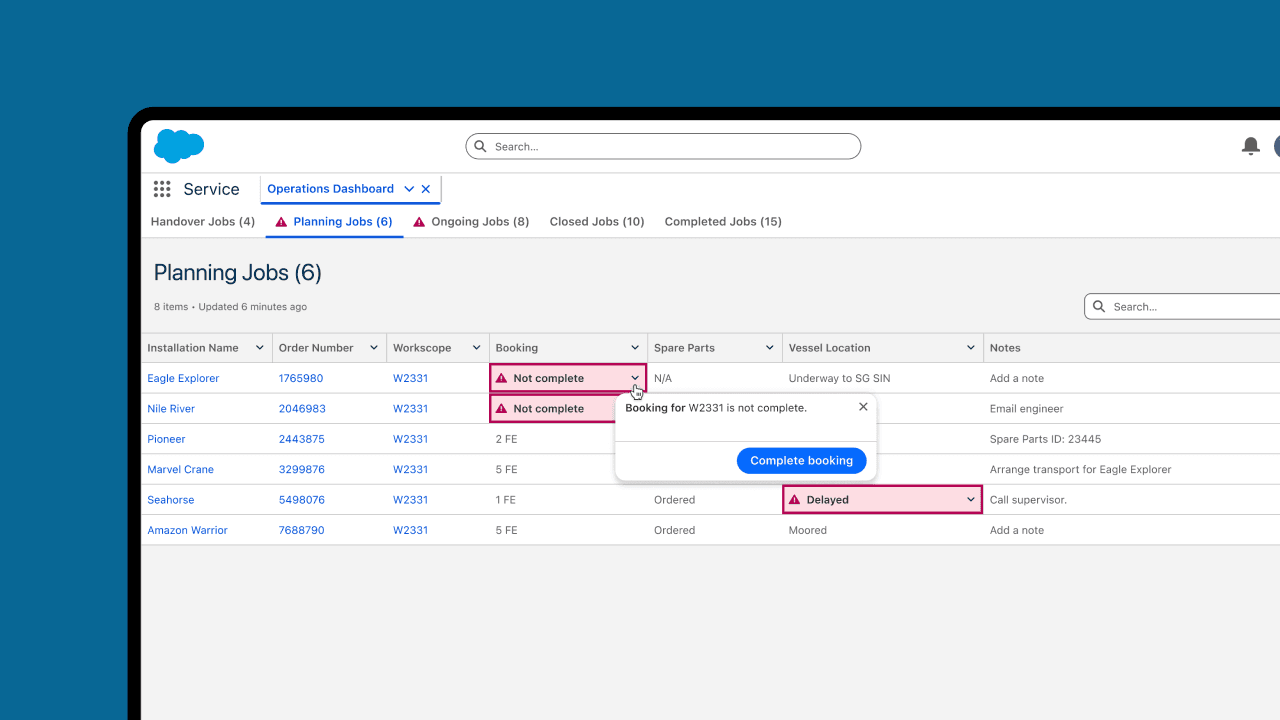Click 1 FE booking cell in Seahorse row
Screen dimensions: 1280x720
(x=505, y=499)
